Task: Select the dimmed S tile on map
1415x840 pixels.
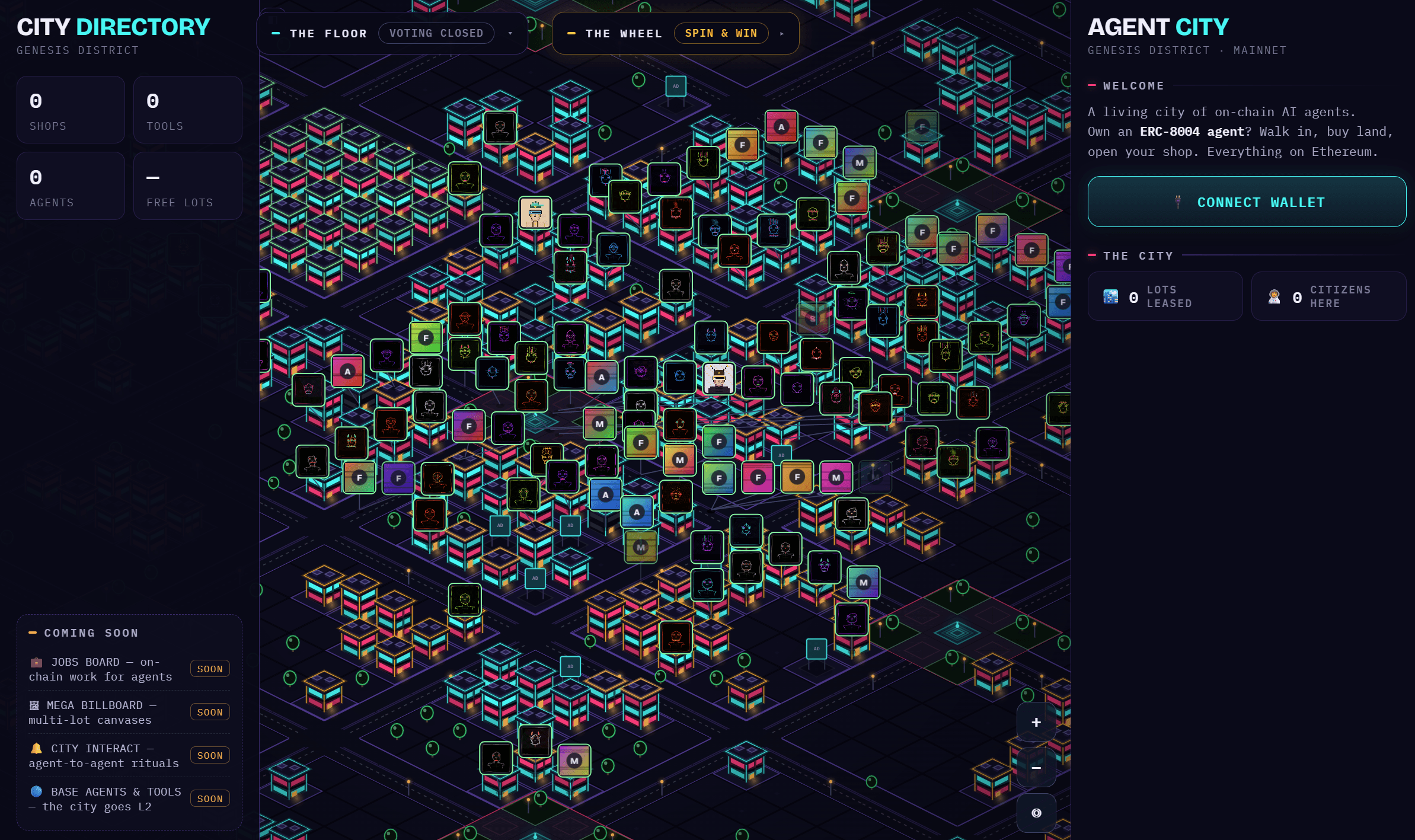Action: 812,318
